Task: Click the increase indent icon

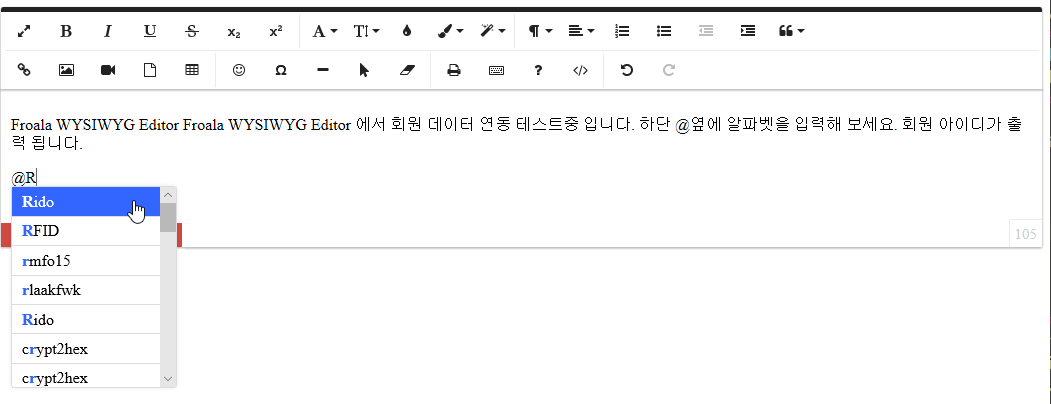Action: click(748, 31)
